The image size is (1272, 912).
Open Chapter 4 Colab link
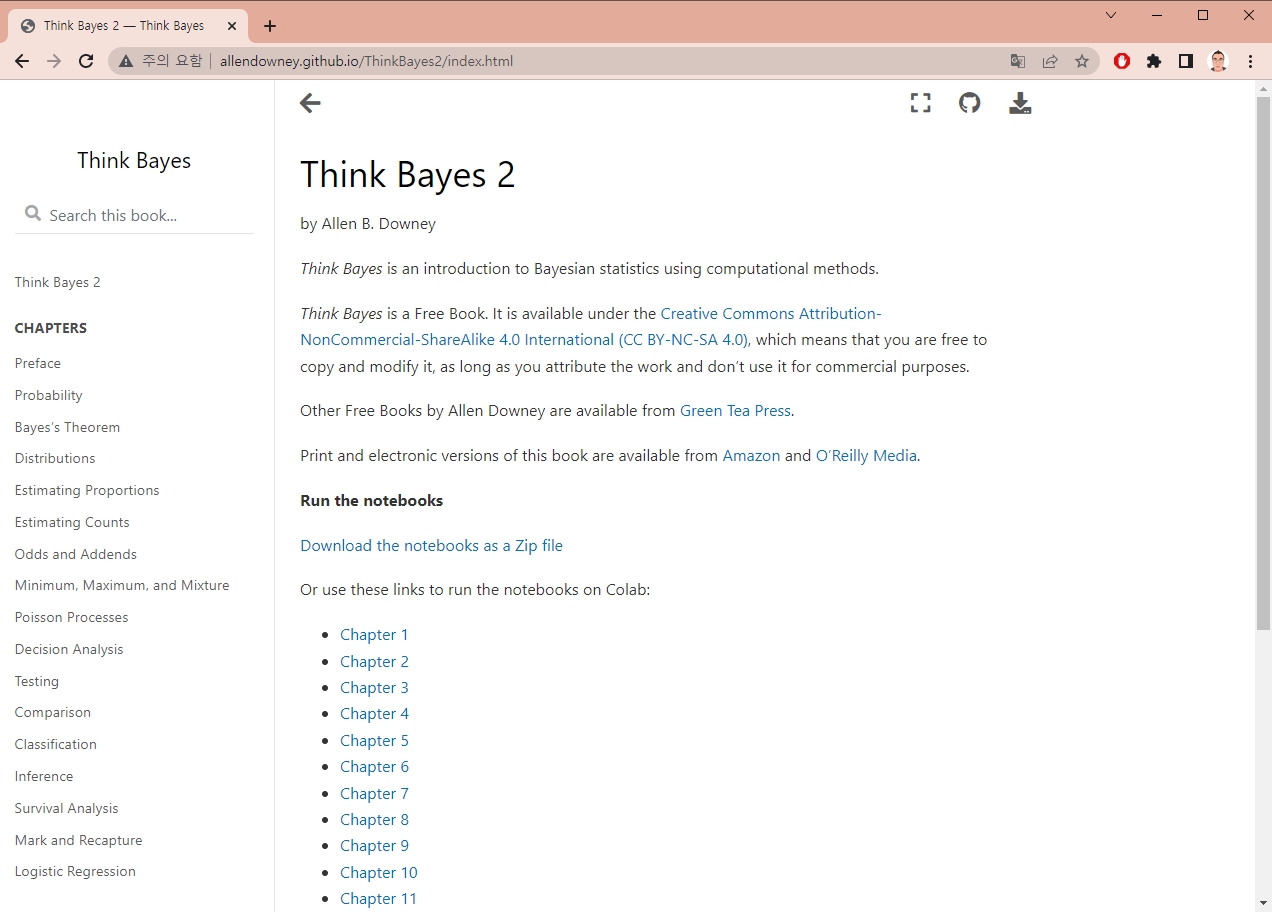coord(374,714)
